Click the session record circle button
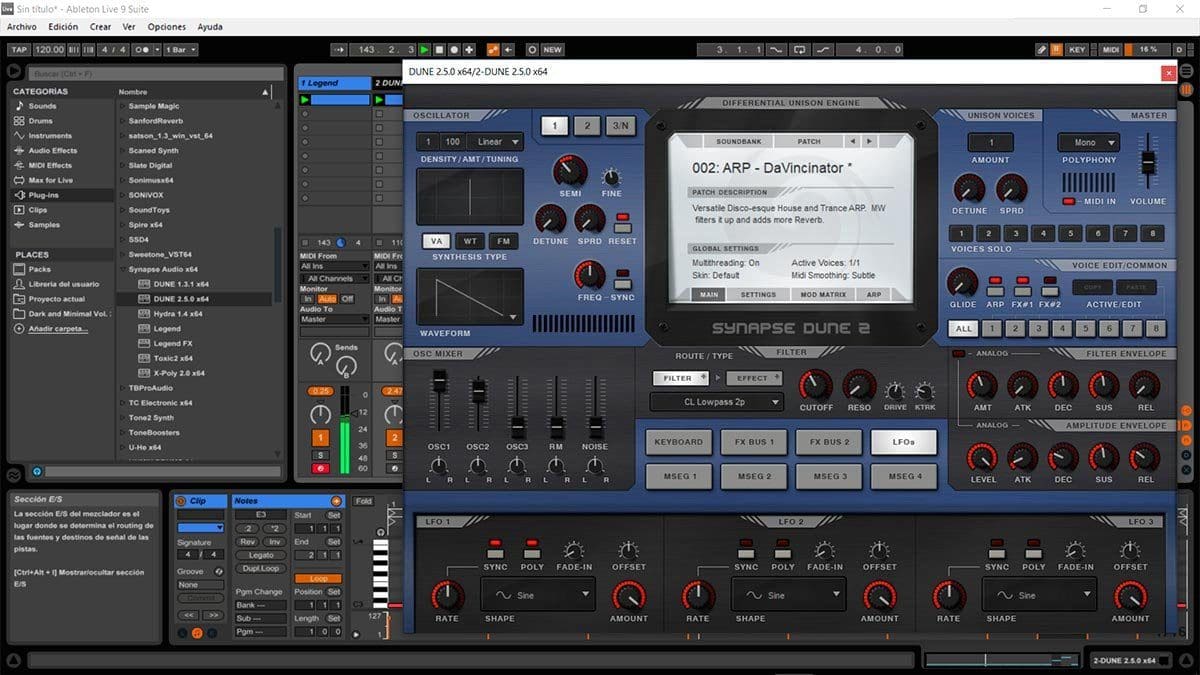 click(532, 49)
